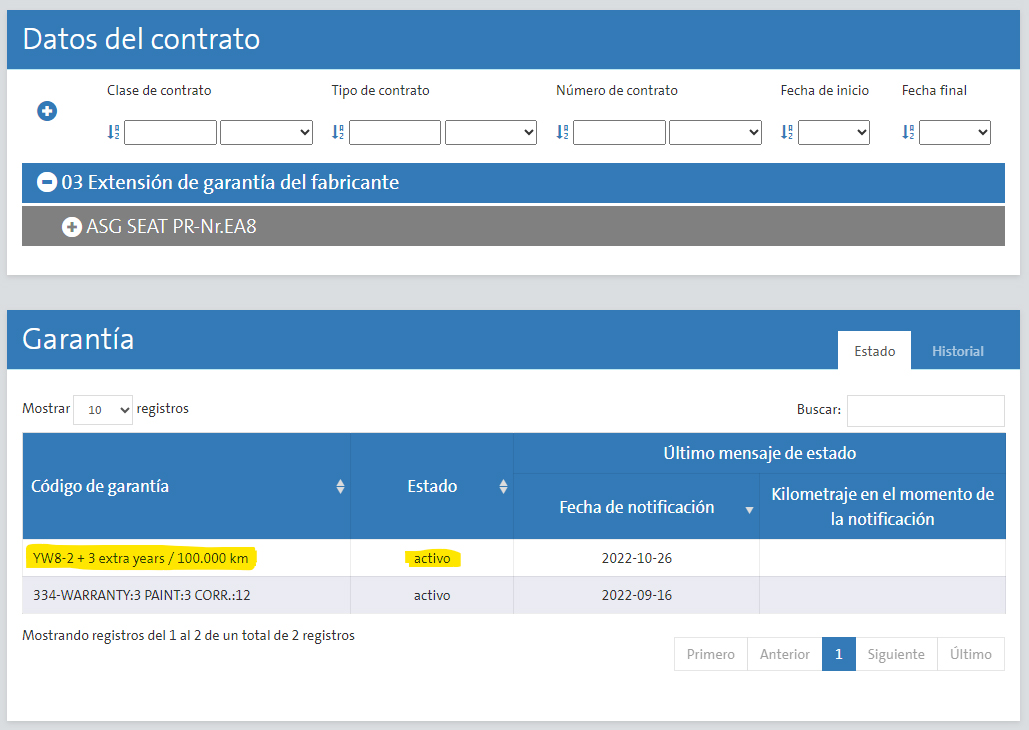
Task: Click sort icon under Fecha final
Action: click(x=908, y=132)
